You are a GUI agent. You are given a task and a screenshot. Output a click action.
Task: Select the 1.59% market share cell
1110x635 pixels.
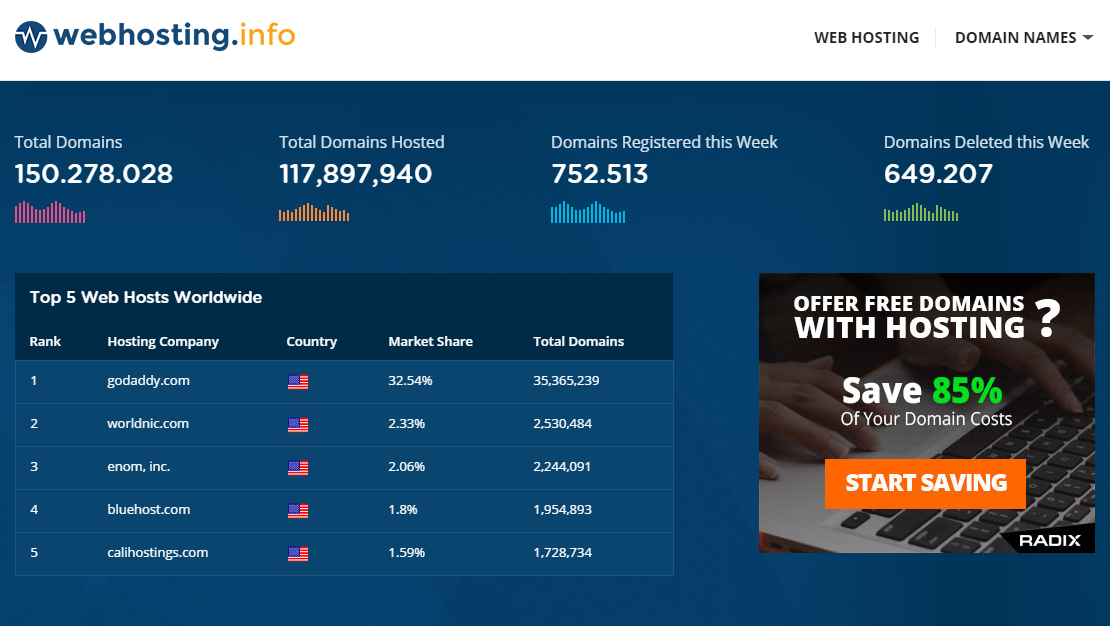point(406,553)
